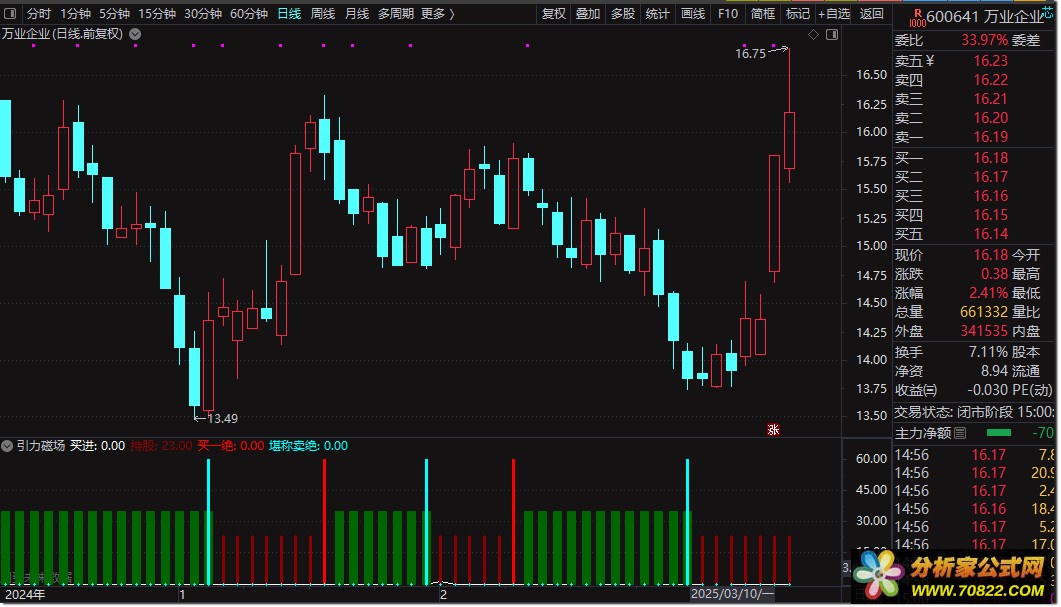Click the 买五 price 16.14
This screenshot has height=607, width=1061.
[x=991, y=234]
